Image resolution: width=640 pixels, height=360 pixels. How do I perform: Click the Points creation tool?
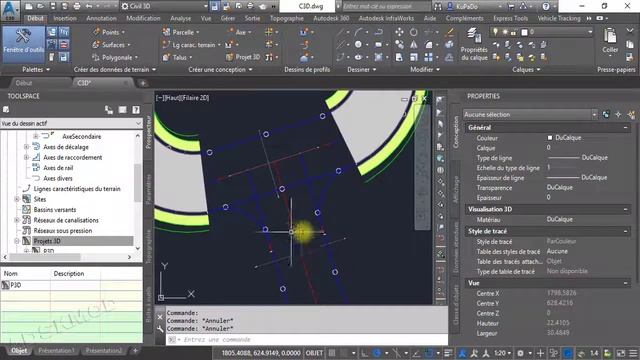pos(108,32)
